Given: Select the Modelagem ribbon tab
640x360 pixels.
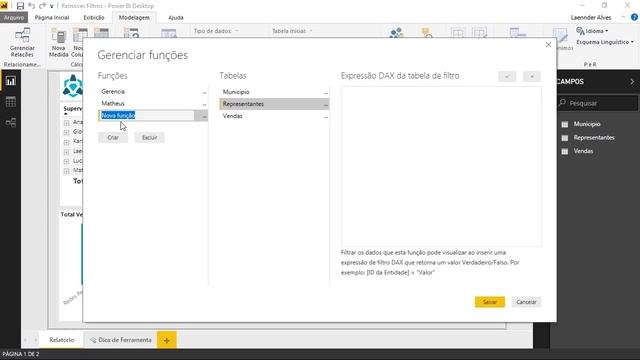Looking at the screenshot, I should point(134,18).
